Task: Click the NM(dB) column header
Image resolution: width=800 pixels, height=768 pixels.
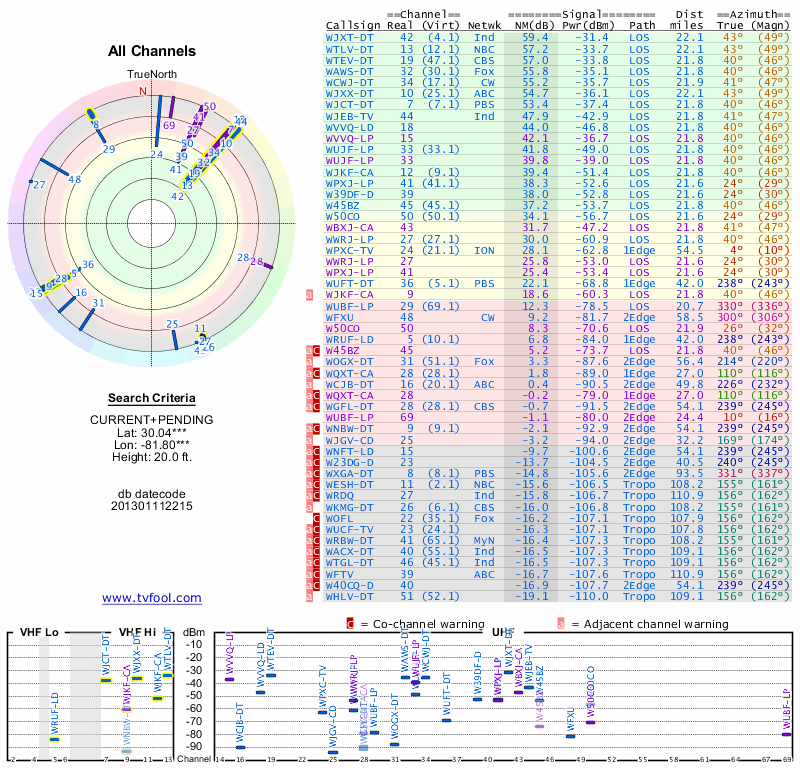Action: tap(535, 26)
